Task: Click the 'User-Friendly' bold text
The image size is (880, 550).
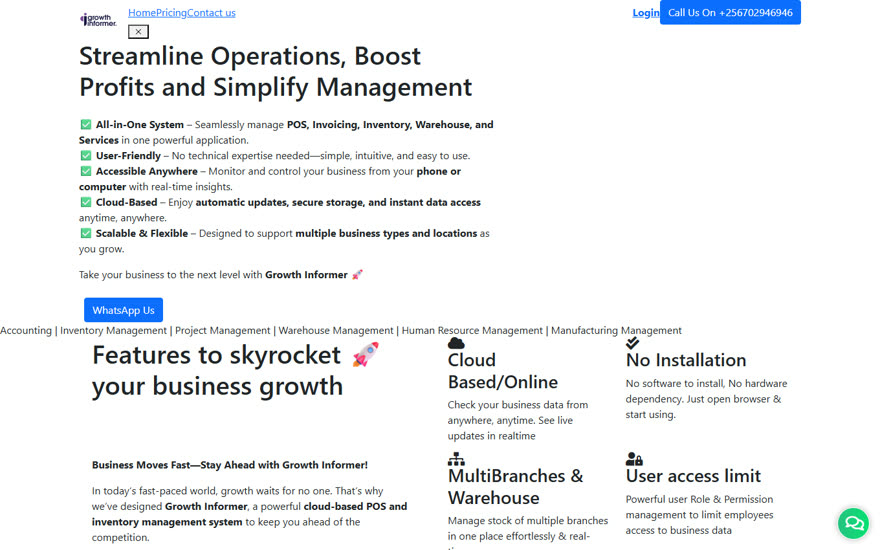Action: coord(128,155)
